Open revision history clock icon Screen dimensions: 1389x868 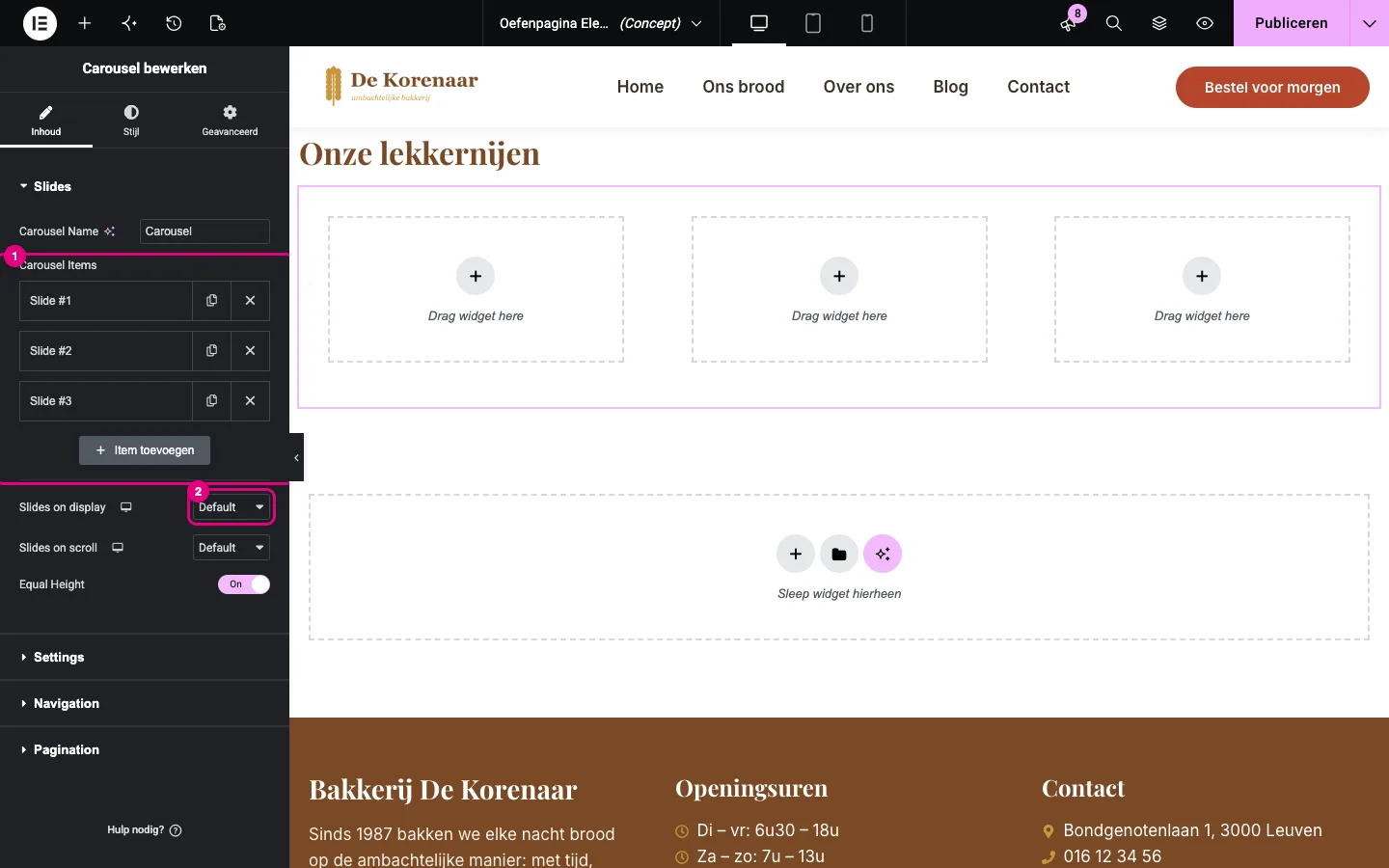tap(174, 23)
